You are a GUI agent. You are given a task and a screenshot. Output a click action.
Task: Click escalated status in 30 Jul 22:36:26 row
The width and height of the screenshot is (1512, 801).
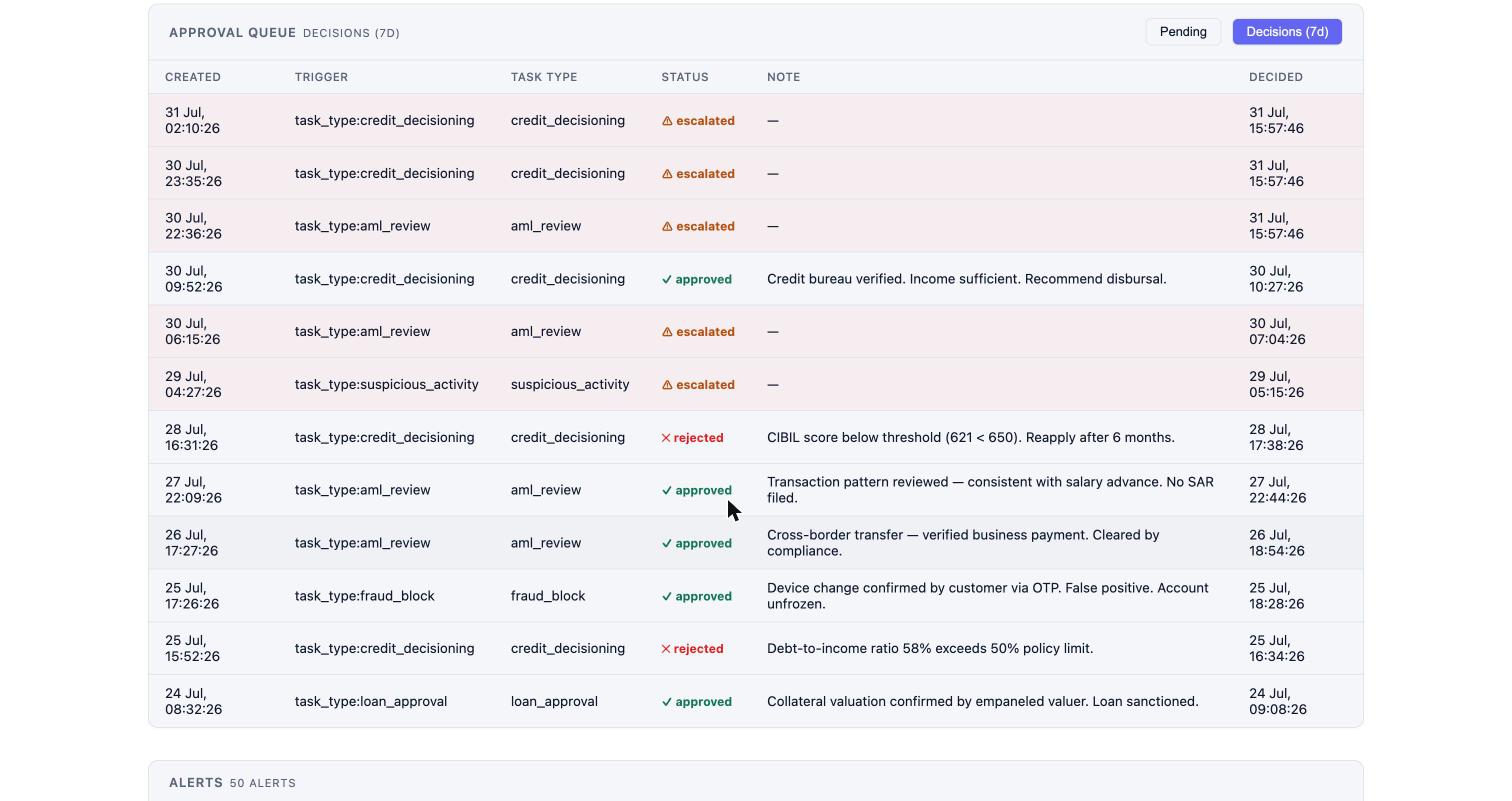click(698, 226)
